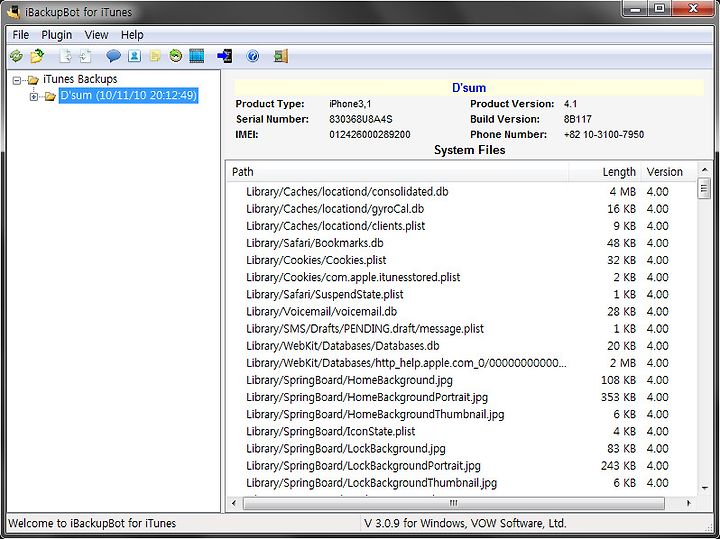Open Notes viewer with yellow note icon
720x539 pixels.
(155, 56)
